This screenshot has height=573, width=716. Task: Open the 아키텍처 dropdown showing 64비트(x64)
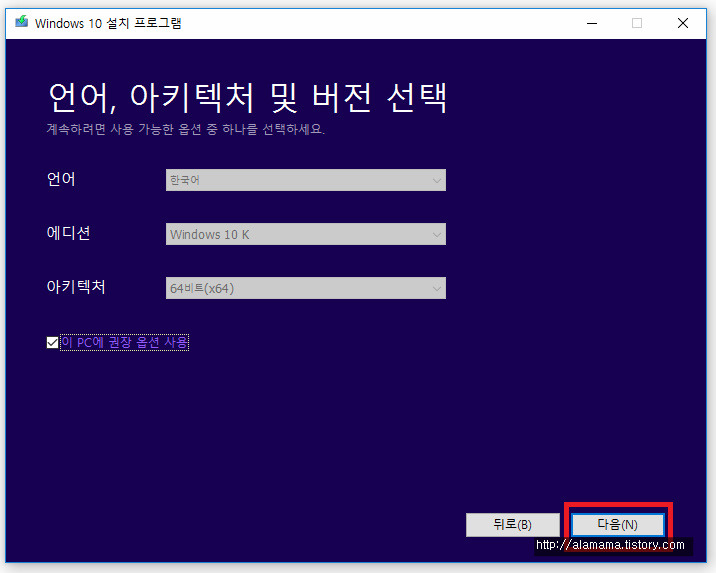(305, 288)
